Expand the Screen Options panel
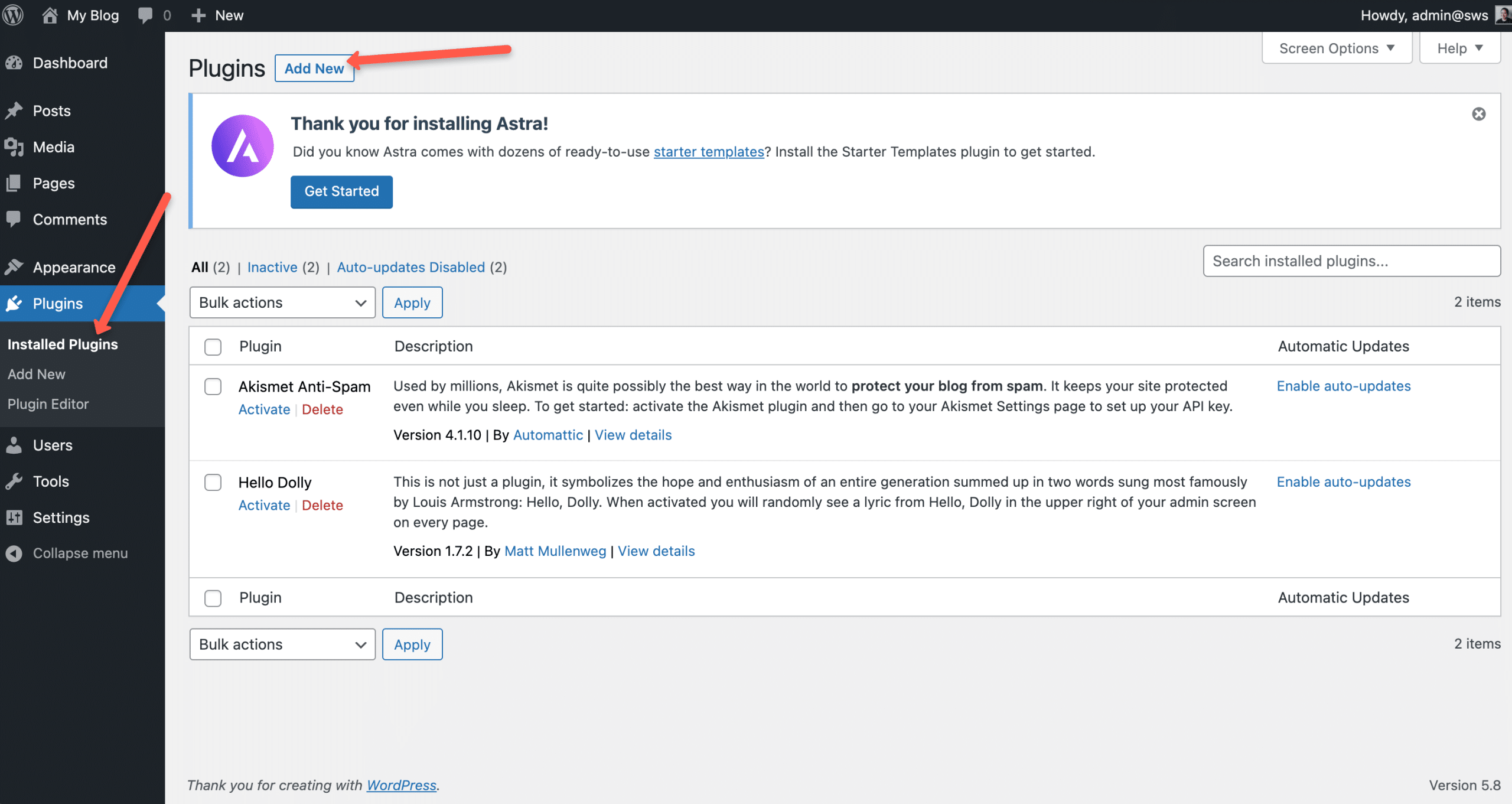The image size is (1512, 804). click(1337, 48)
